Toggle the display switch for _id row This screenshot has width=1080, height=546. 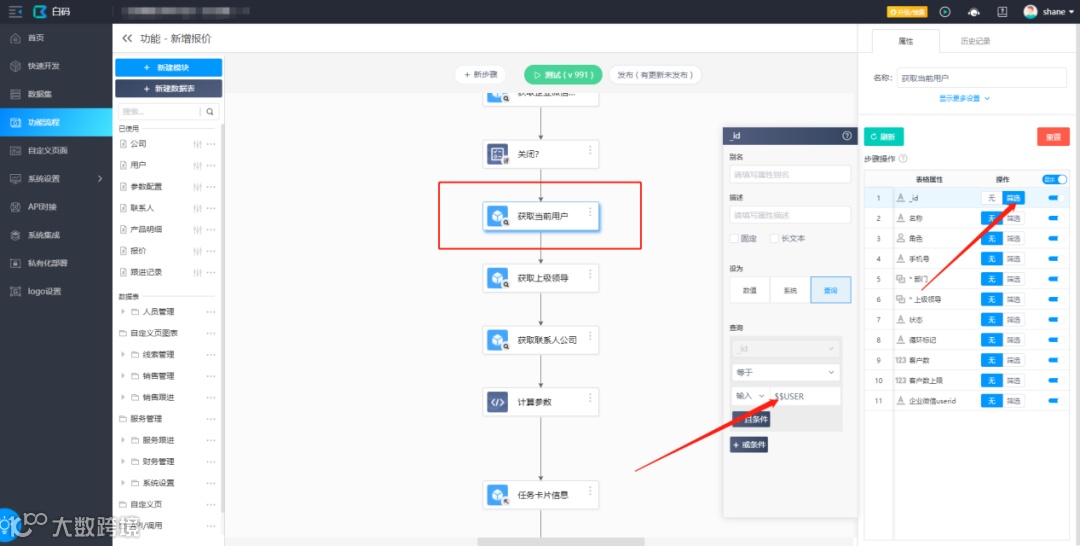click(x=1055, y=198)
